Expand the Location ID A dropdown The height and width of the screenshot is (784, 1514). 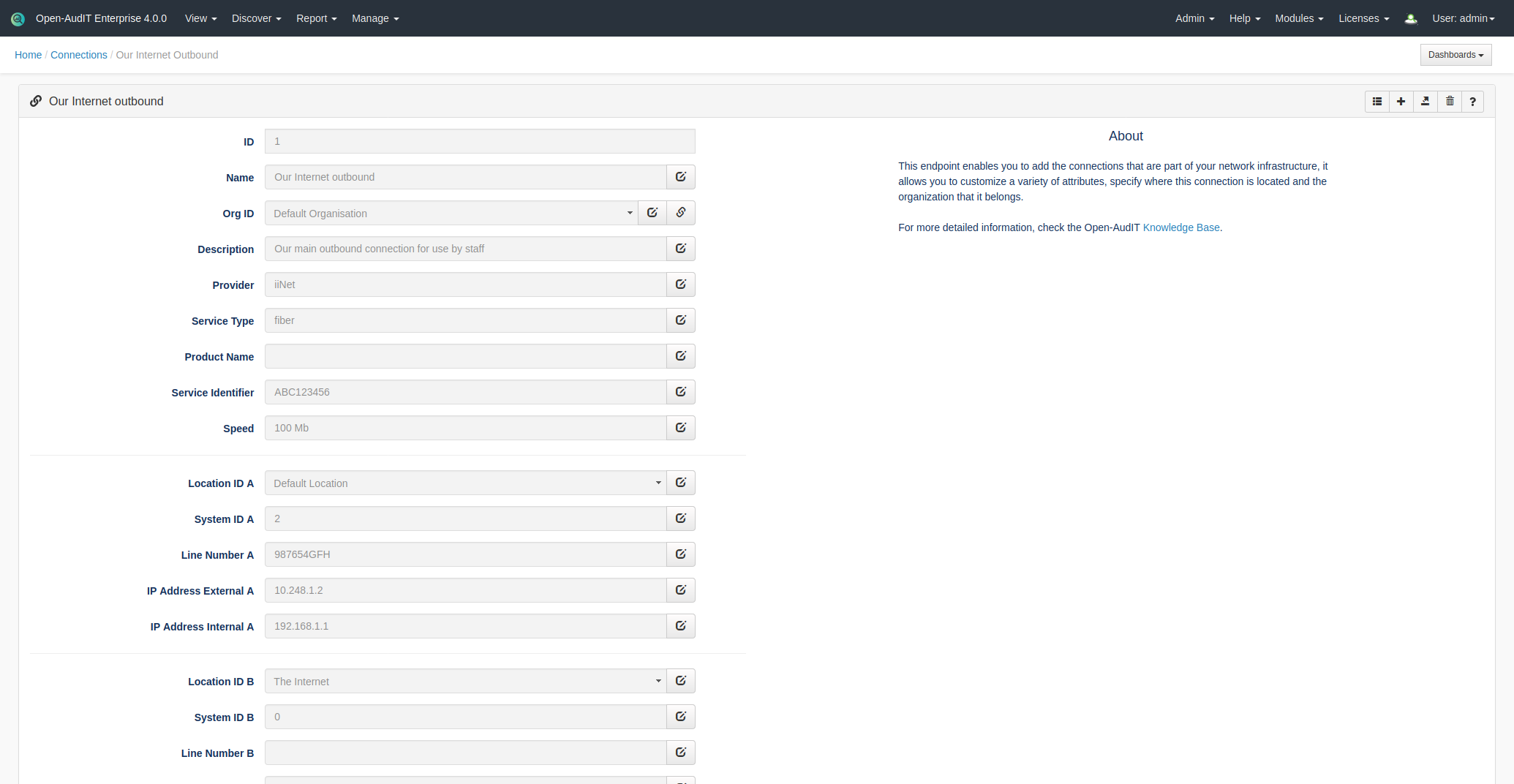pos(465,483)
